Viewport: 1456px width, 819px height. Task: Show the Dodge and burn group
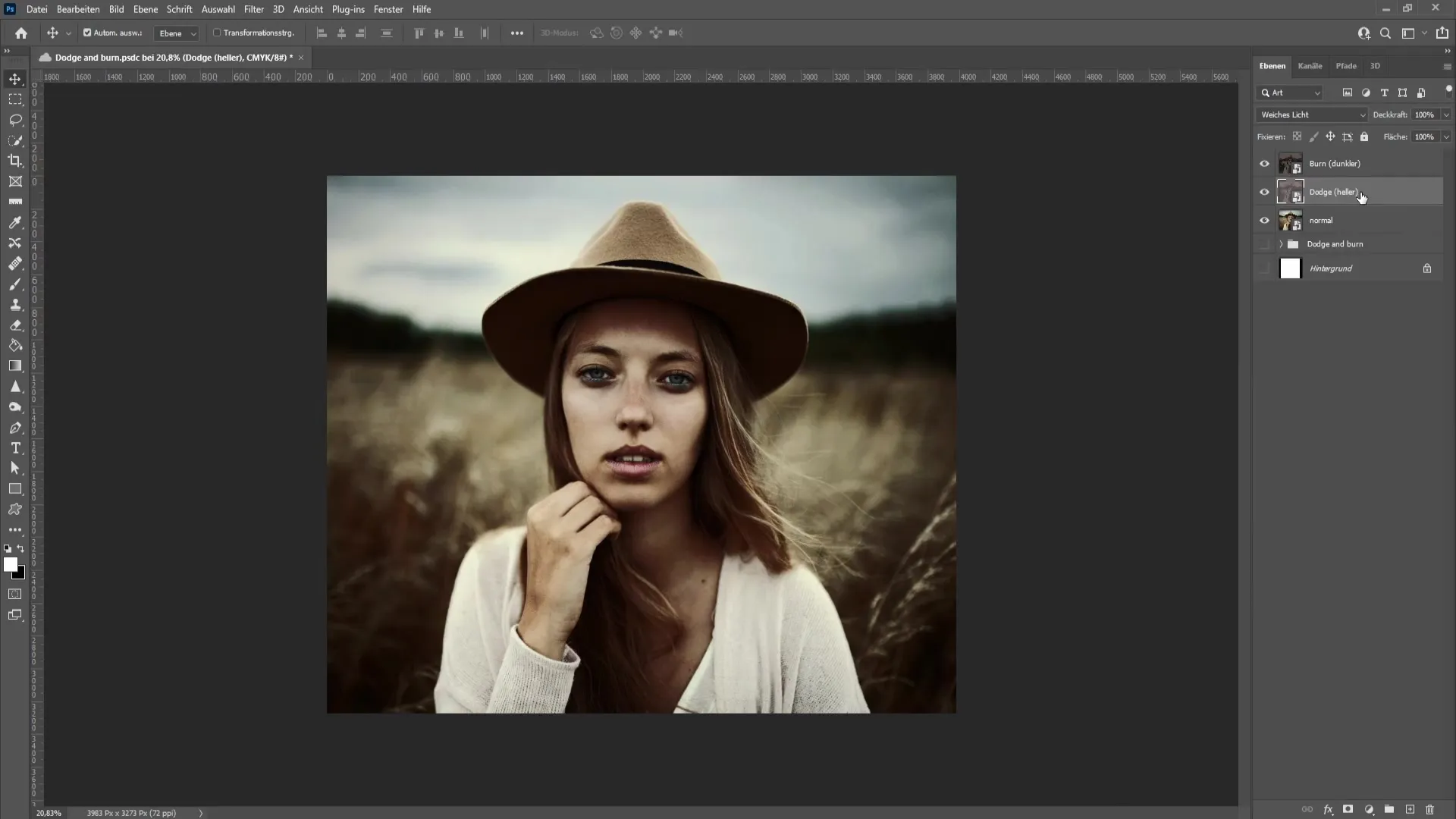click(1264, 244)
